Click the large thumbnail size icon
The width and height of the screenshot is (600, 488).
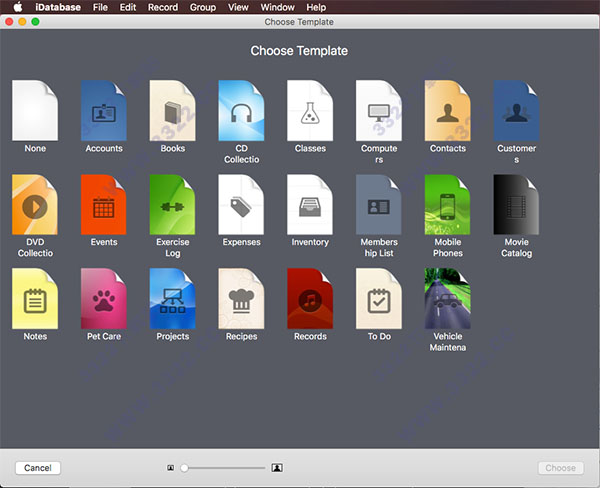pyautogui.click(x=277, y=468)
